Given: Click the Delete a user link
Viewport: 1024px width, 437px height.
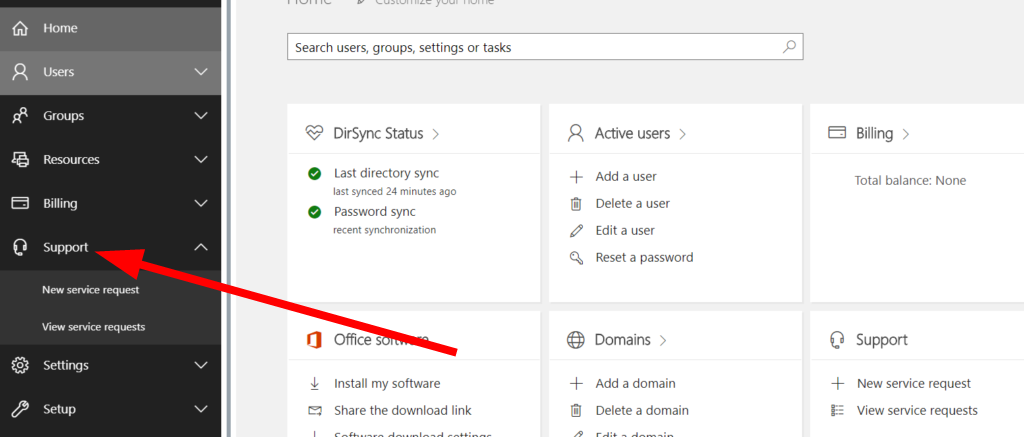Looking at the screenshot, I should click(633, 204).
